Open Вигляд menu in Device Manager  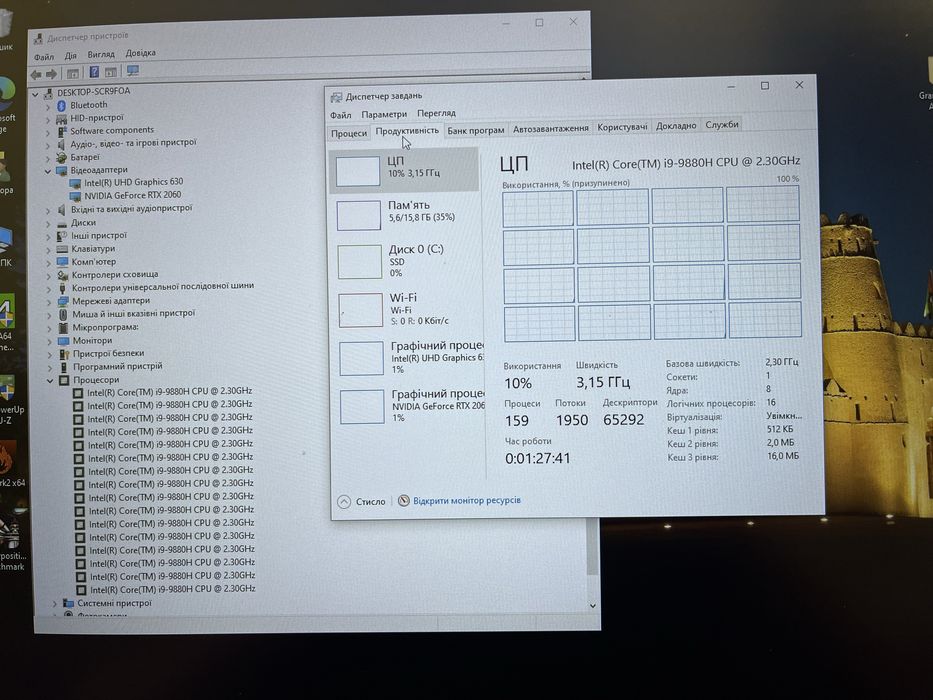point(101,54)
